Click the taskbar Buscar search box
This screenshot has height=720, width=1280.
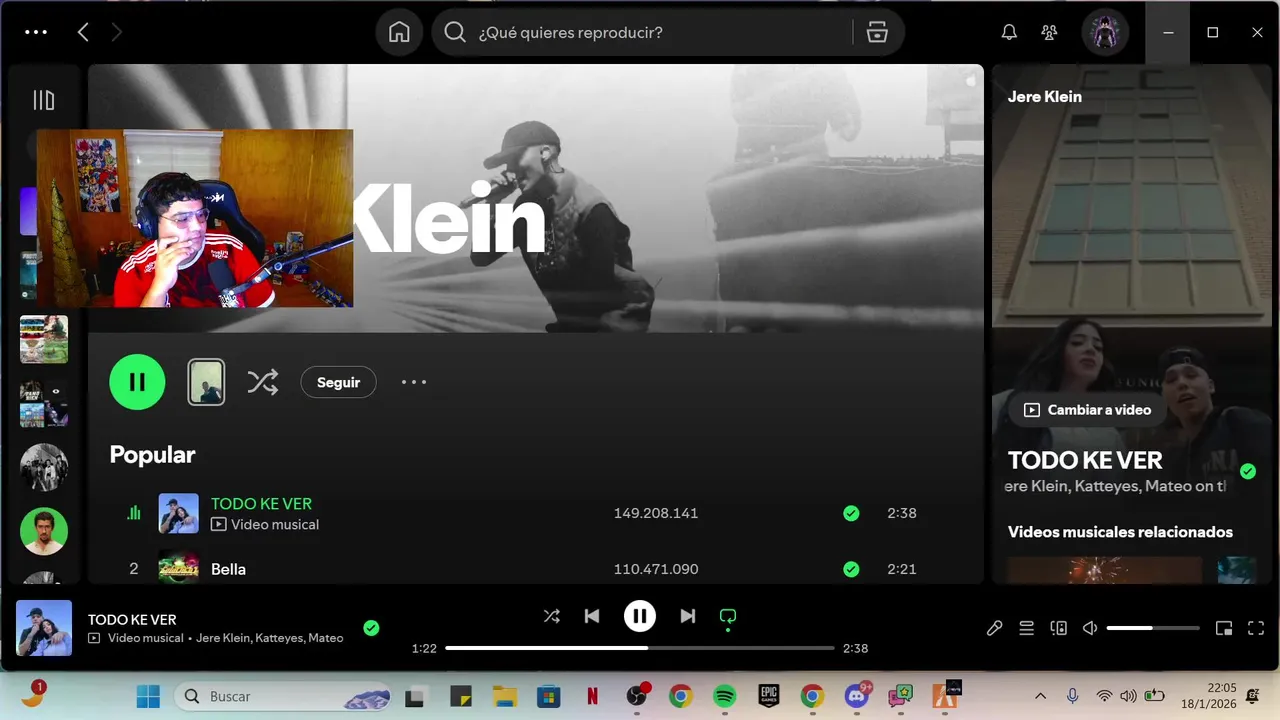(x=283, y=696)
